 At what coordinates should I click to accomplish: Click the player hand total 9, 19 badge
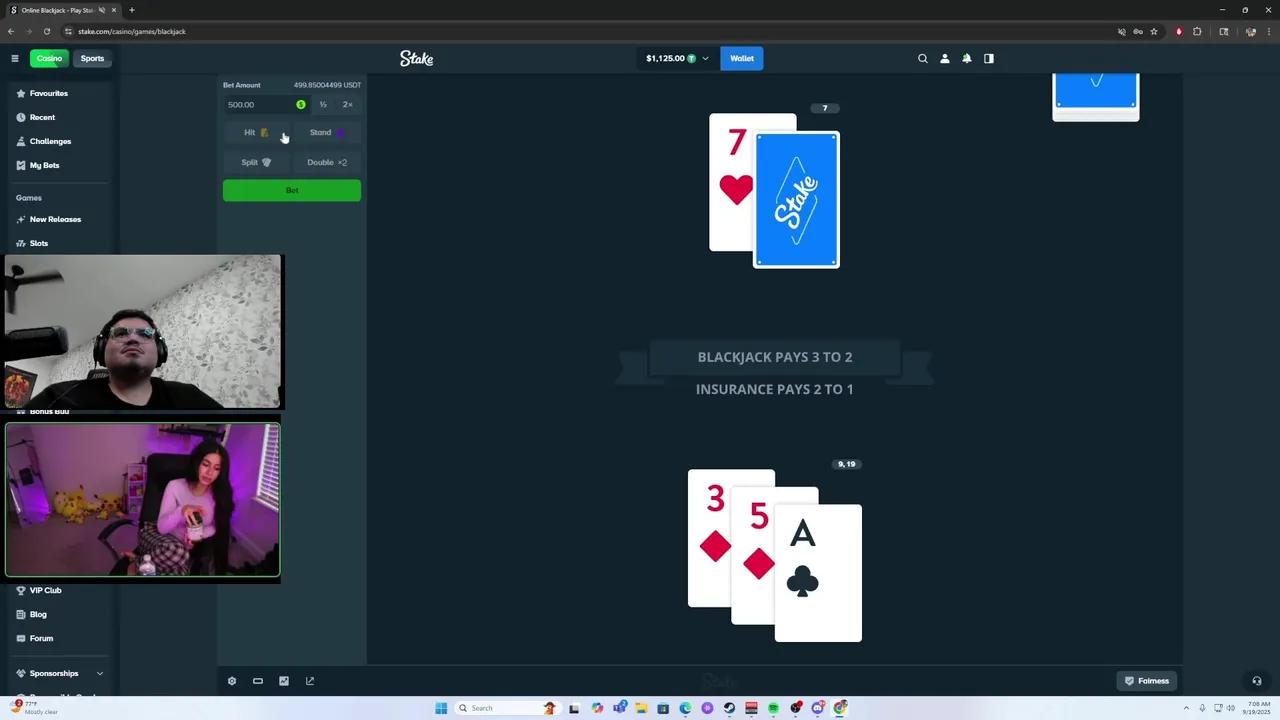click(x=847, y=464)
